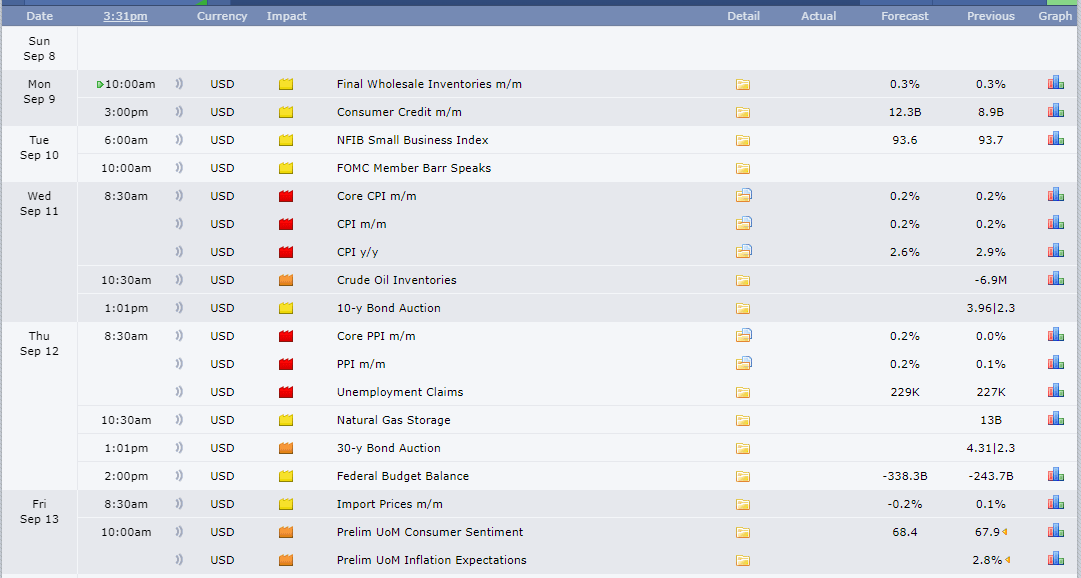Screen dimensions: 1081x578
Task: Click red impact icon for Unemployment Claims
Action: (286, 392)
